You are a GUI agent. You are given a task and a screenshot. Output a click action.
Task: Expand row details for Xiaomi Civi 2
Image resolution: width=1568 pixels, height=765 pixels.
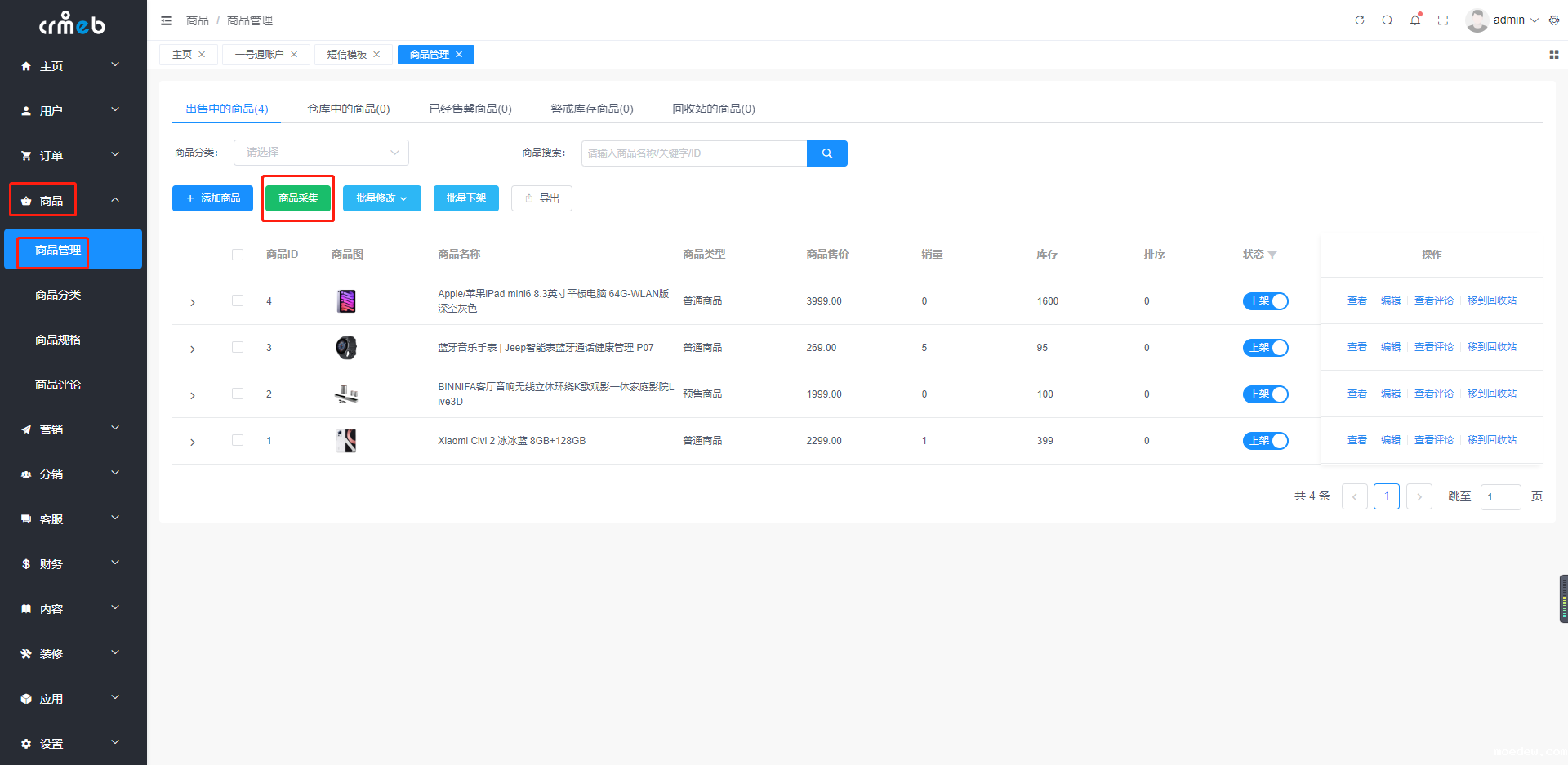[193, 442]
